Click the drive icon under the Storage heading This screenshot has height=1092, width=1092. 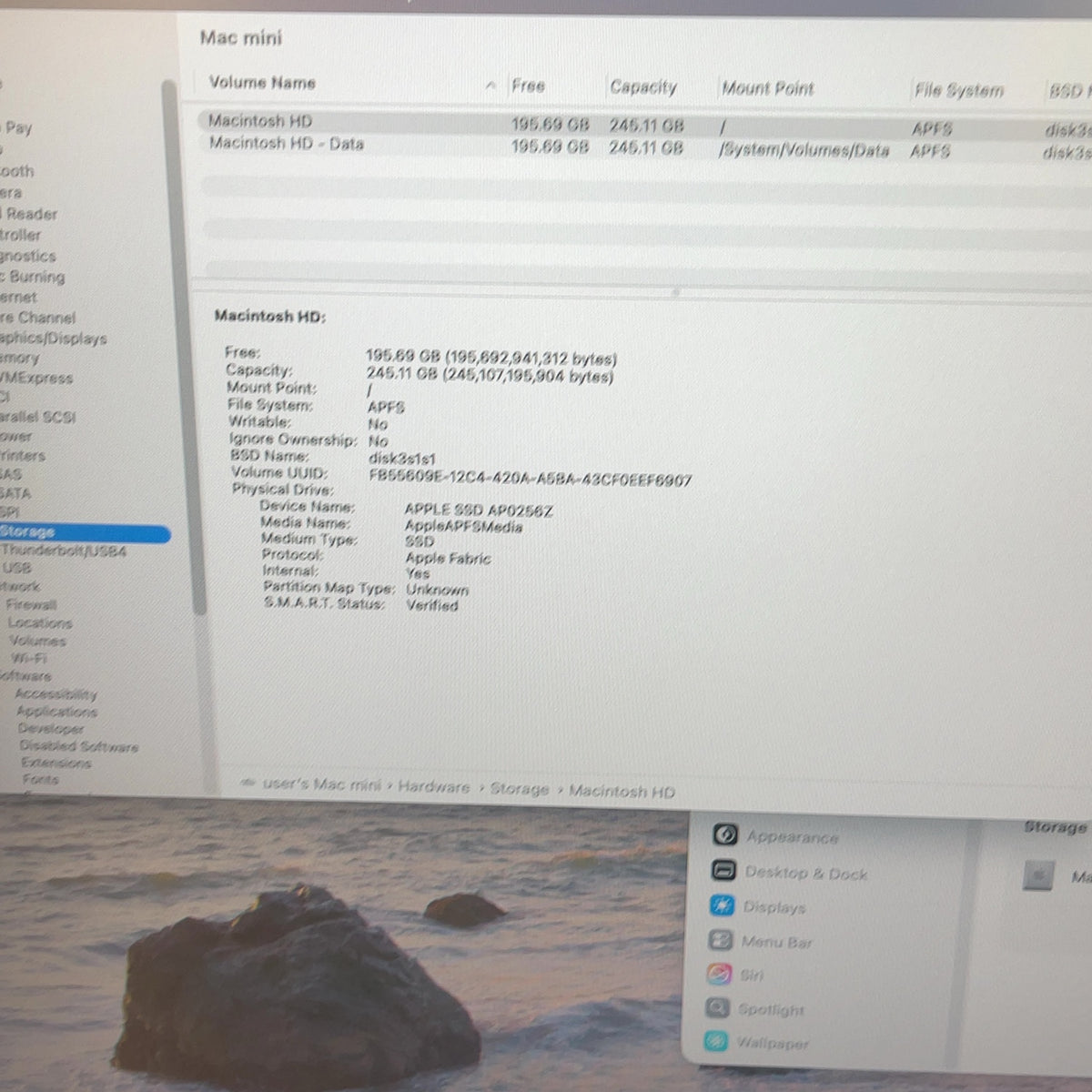[1037, 876]
